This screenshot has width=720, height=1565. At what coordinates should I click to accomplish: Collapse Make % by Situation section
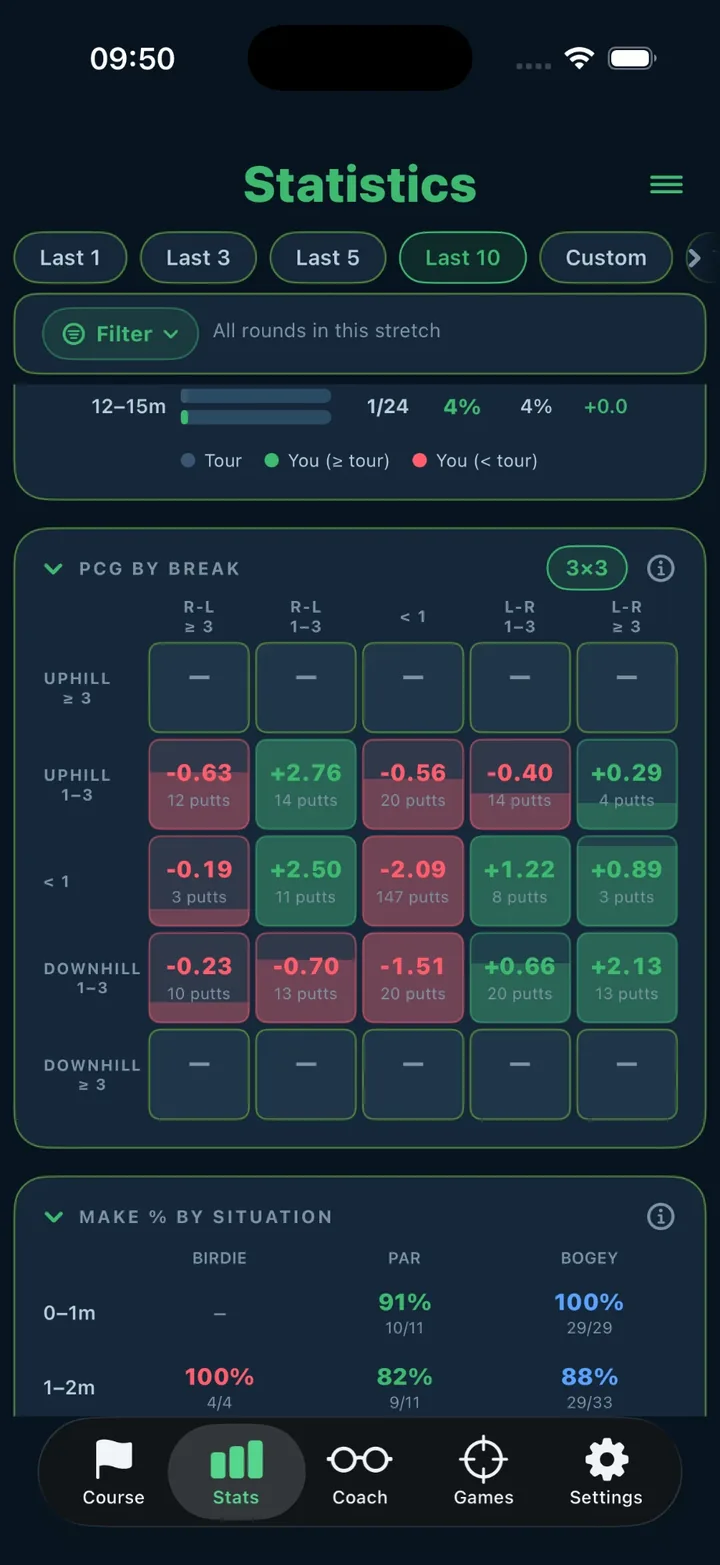[53, 1217]
